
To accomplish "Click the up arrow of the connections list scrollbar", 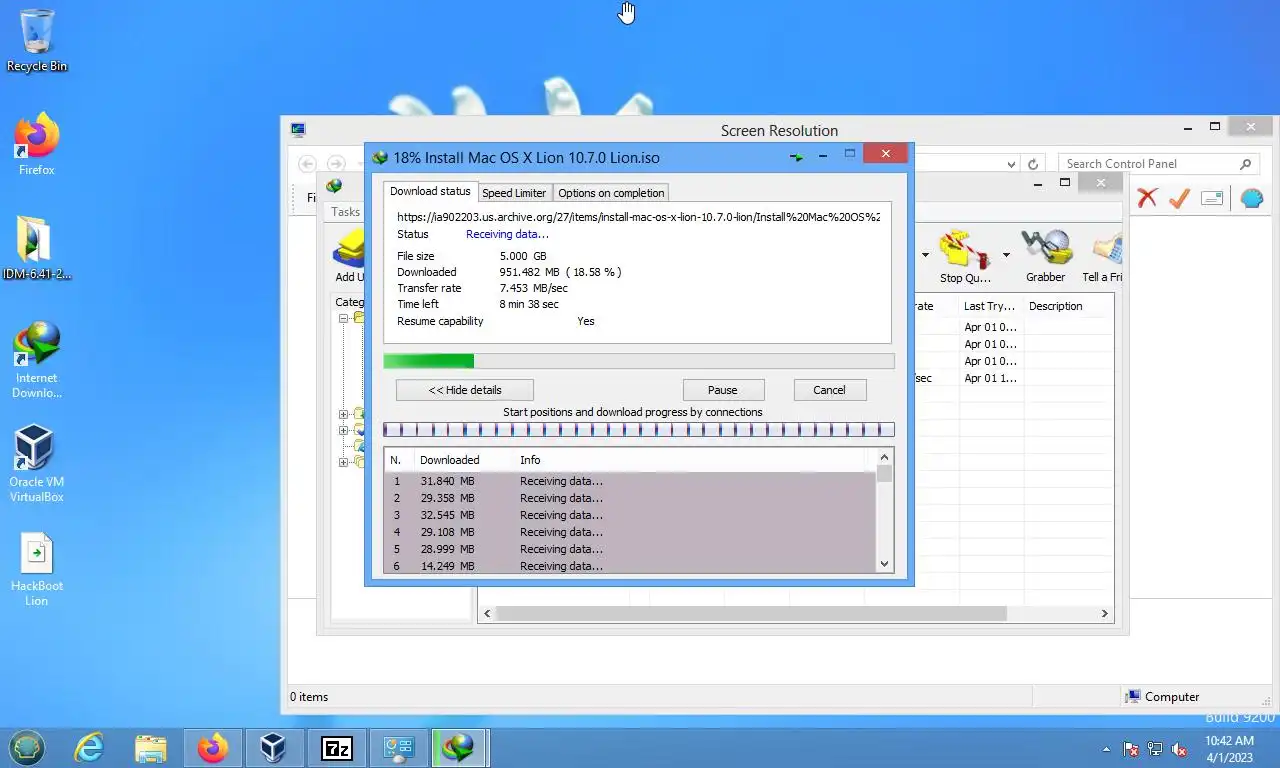I will (884, 457).
